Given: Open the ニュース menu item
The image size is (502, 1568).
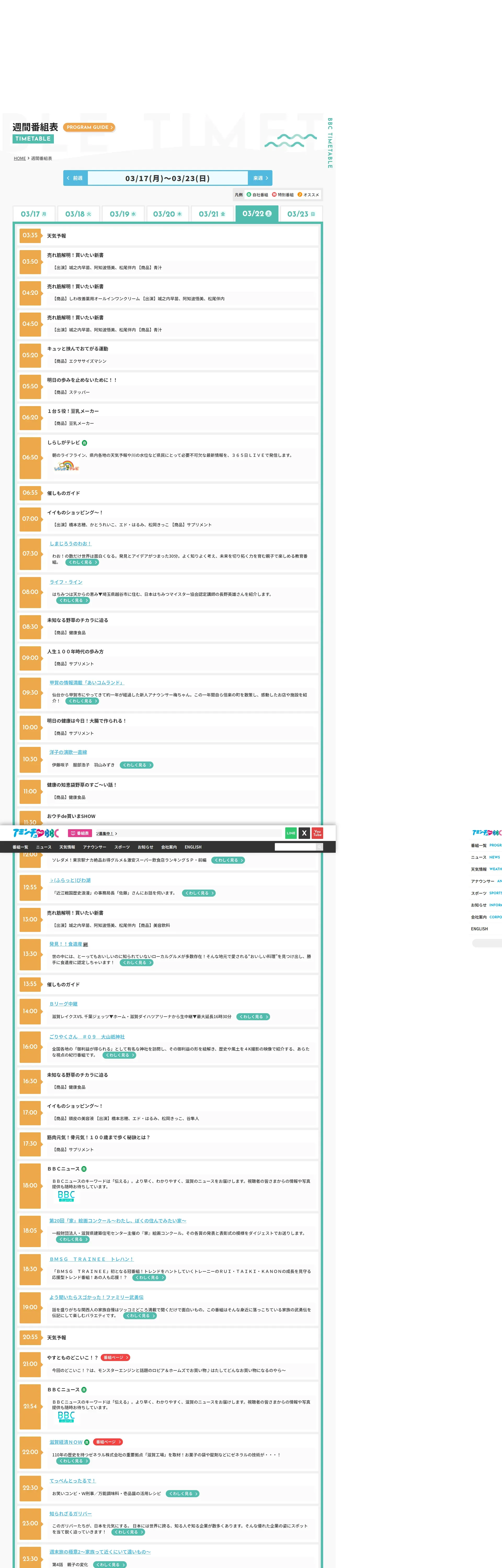Looking at the screenshot, I should (44, 847).
